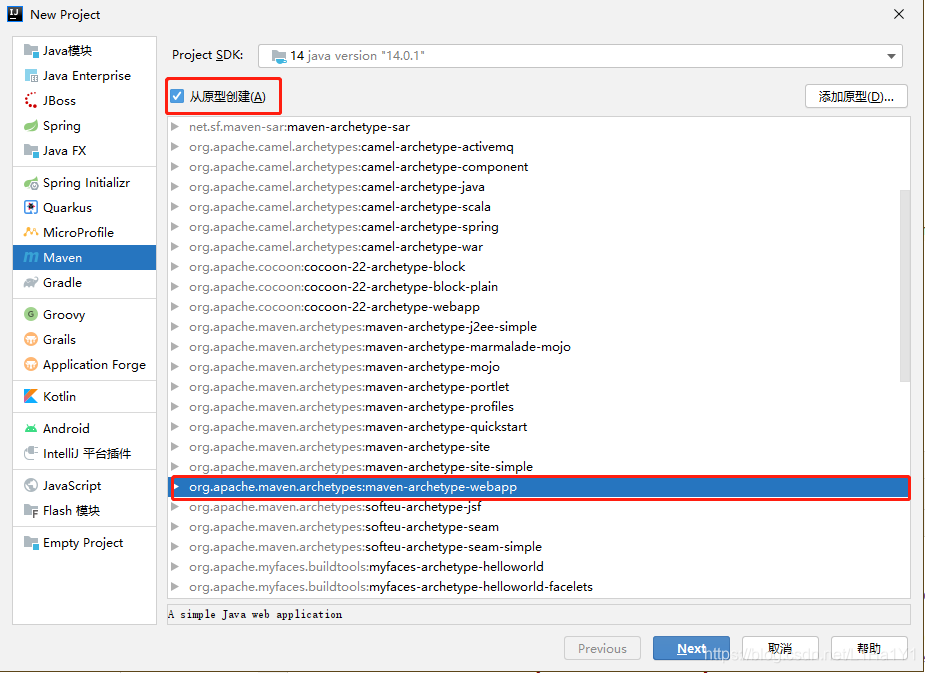Expand maven-archetype-quickstart arrow

pyautogui.click(x=175, y=426)
